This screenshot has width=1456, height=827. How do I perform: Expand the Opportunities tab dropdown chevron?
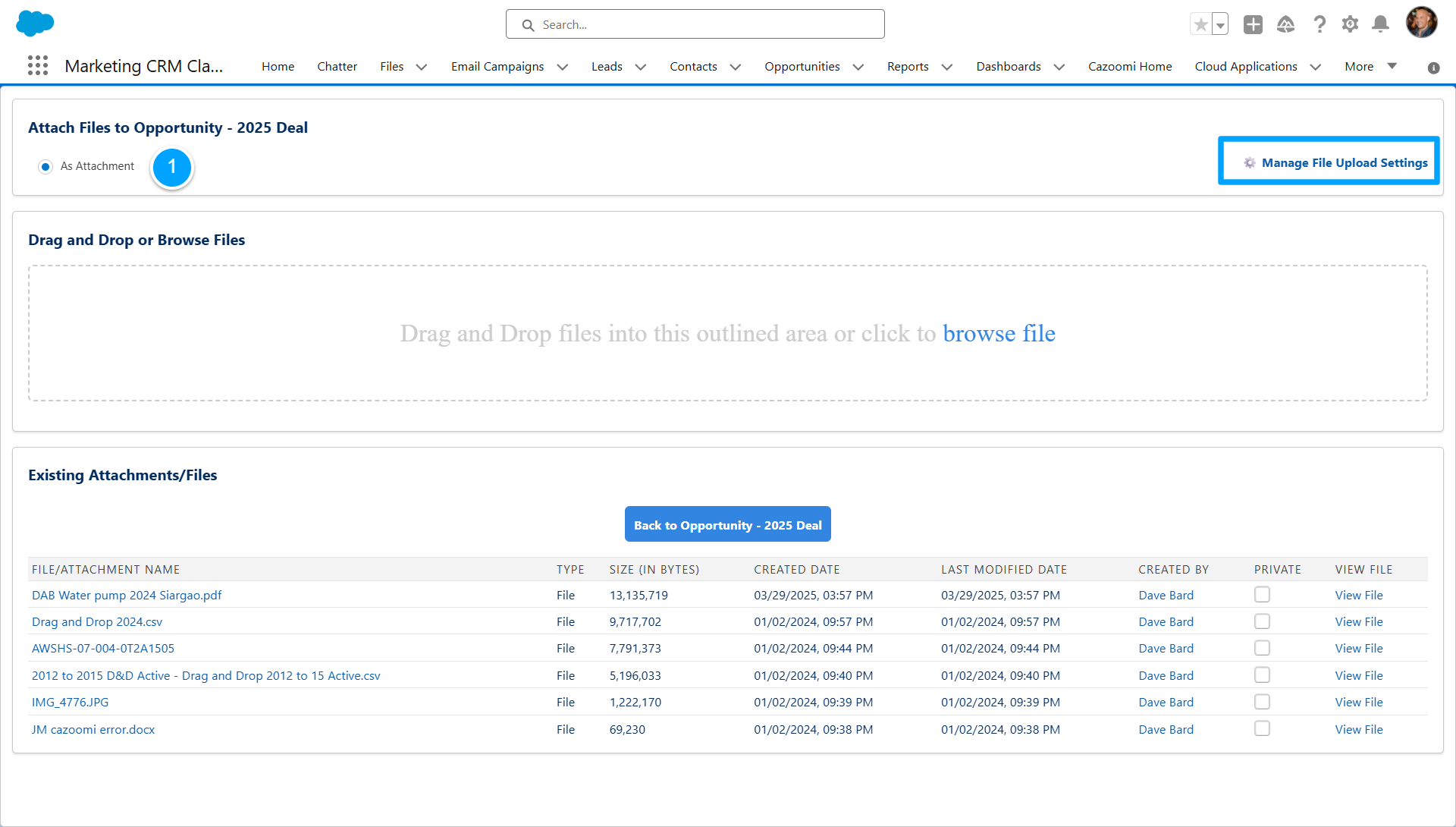pyautogui.click(x=858, y=67)
